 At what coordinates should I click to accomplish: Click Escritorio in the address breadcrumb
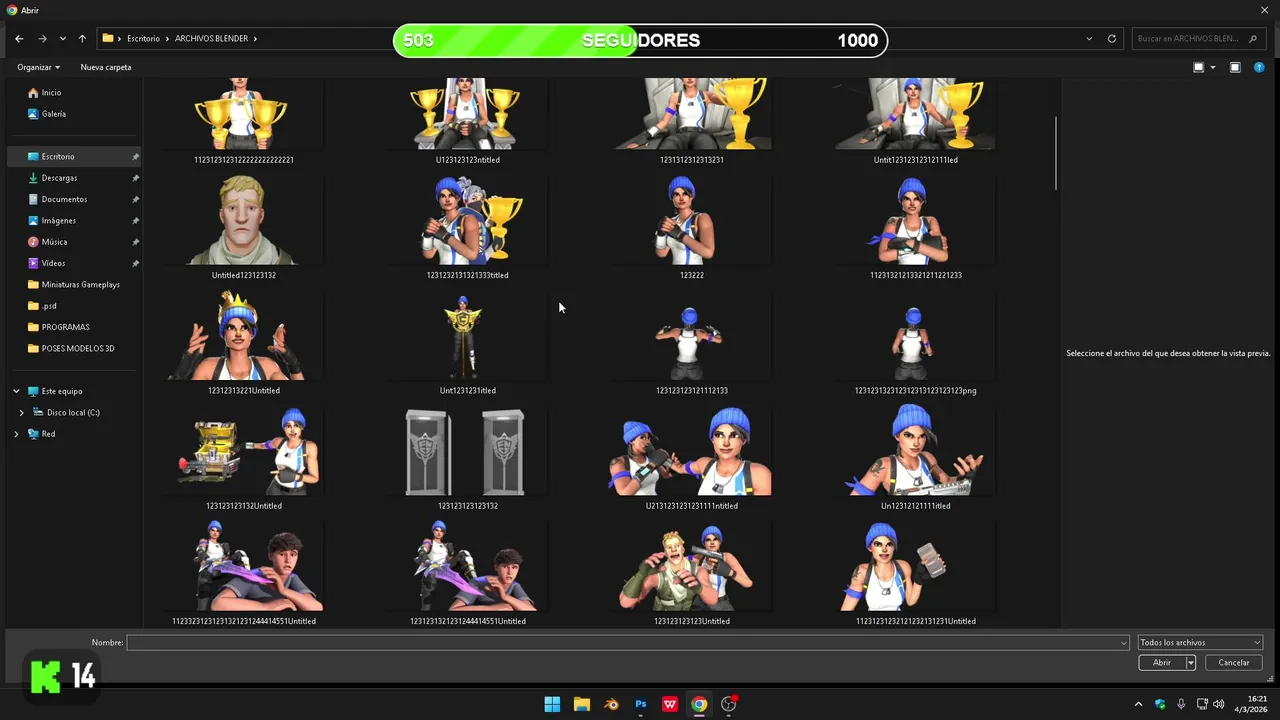(143, 38)
